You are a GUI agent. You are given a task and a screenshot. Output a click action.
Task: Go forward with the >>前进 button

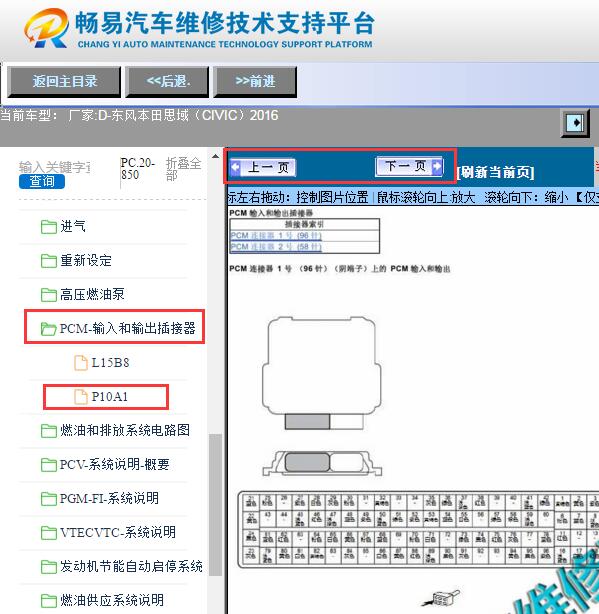pos(255,81)
